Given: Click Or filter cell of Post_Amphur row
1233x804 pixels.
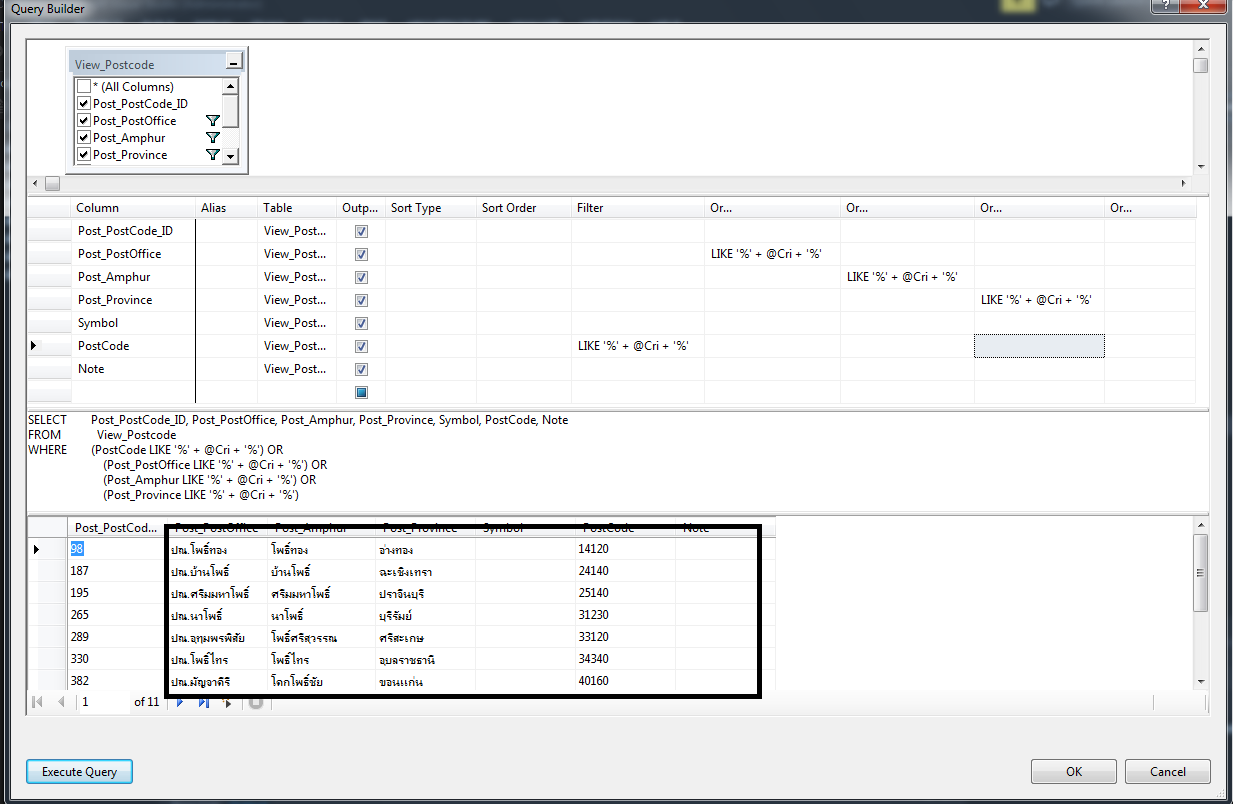Looking at the screenshot, I should (x=907, y=277).
